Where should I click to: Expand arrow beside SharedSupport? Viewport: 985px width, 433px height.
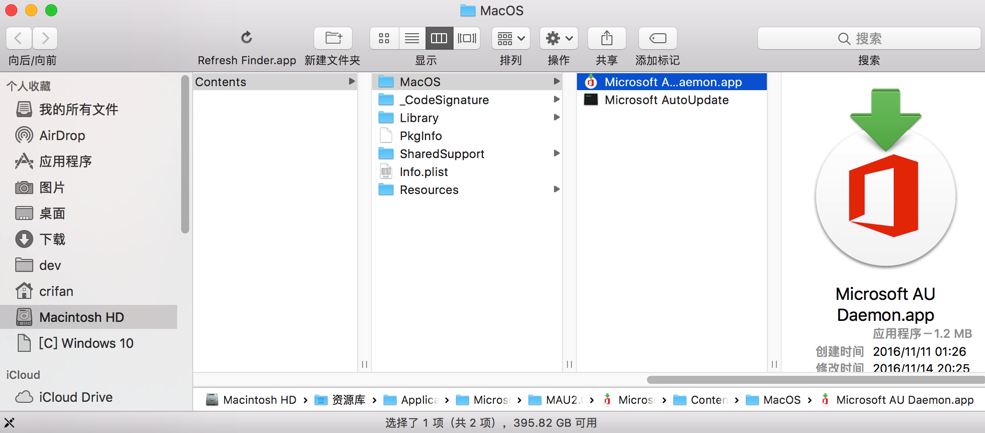coord(556,154)
